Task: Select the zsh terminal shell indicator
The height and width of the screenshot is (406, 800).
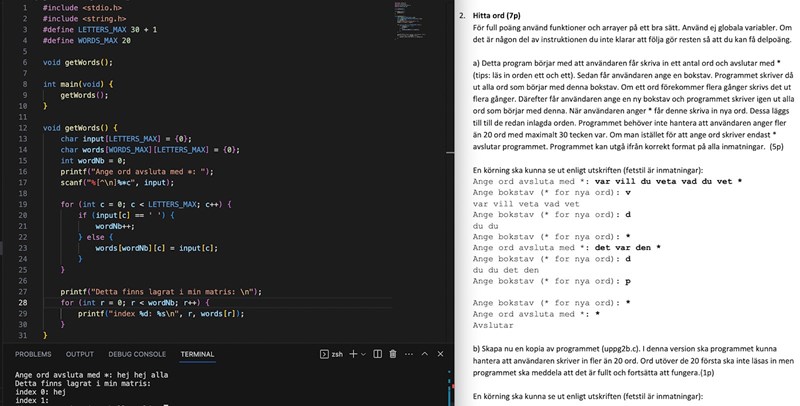Action: click(332, 354)
